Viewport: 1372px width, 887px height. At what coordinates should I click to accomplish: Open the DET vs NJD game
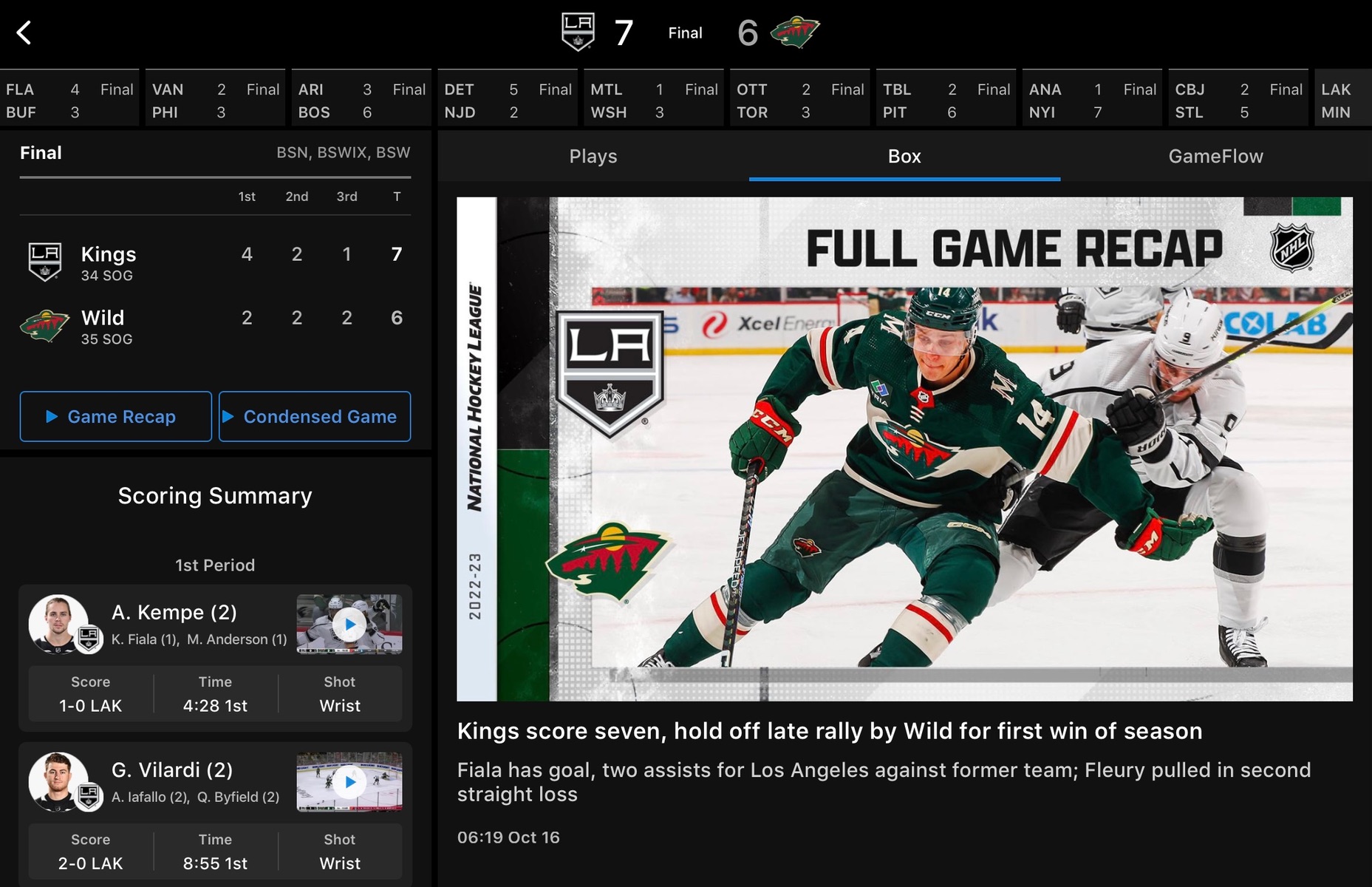(507, 101)
